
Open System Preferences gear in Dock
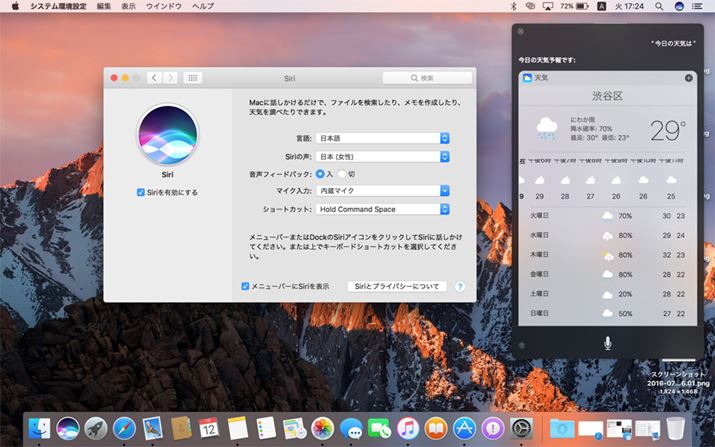(521, 428)
